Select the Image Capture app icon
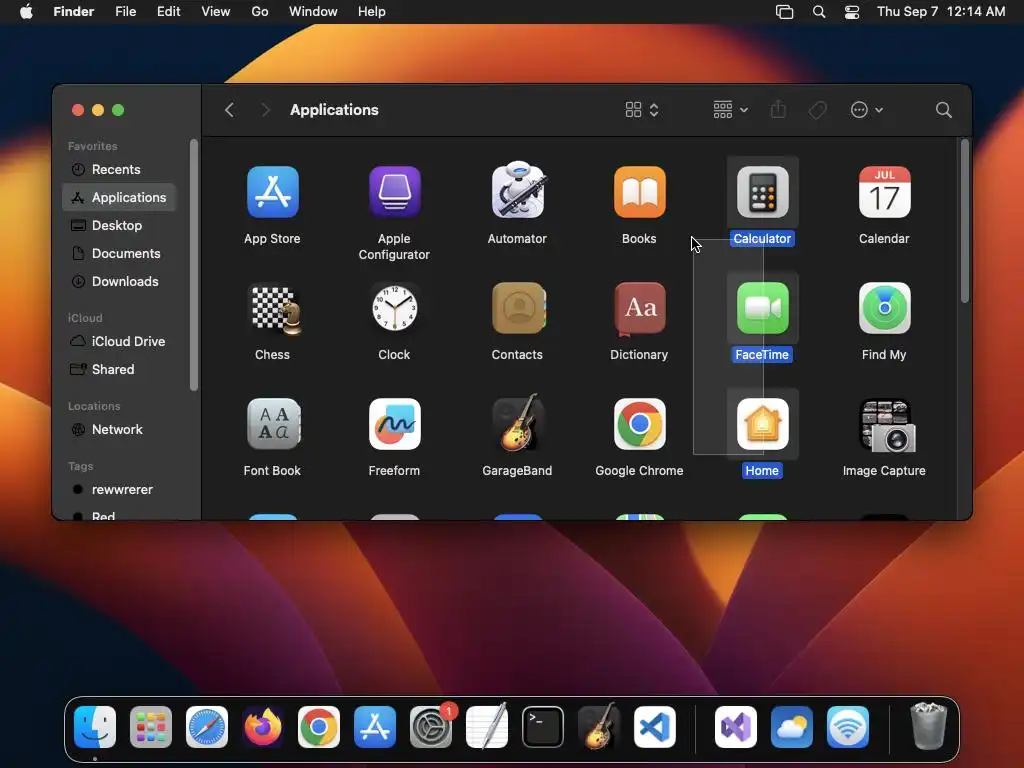1024x768 pixels. [888, 426]
